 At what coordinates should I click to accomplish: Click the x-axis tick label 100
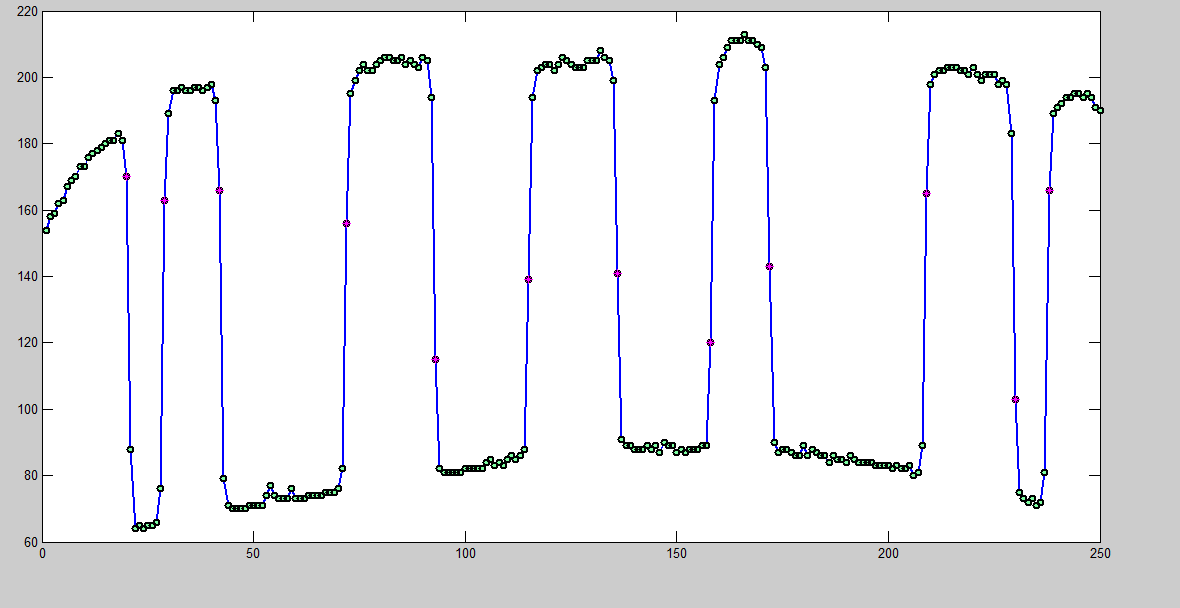click(x=465, y=552)
